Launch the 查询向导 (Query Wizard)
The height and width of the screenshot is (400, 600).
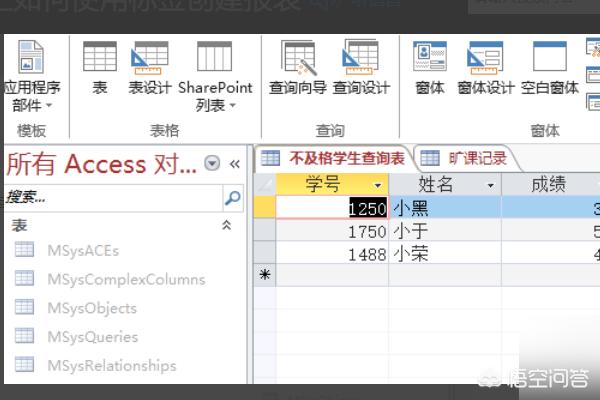(298, 68)
